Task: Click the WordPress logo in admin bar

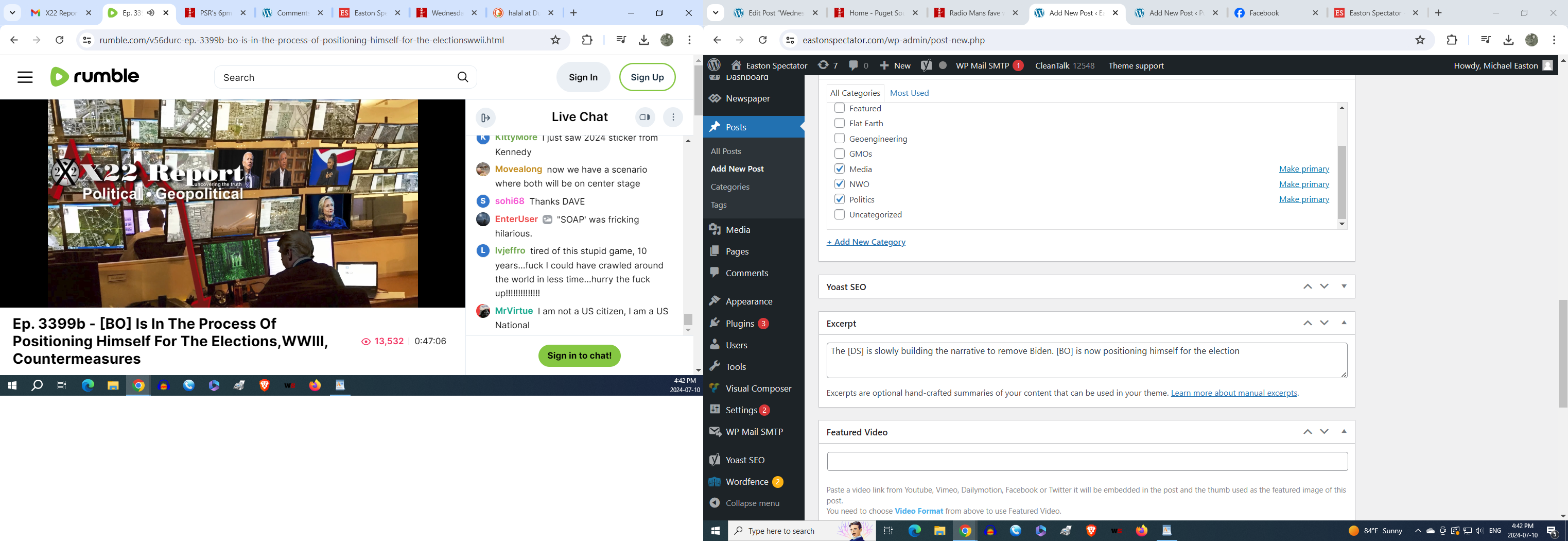Action: point(715,65)
